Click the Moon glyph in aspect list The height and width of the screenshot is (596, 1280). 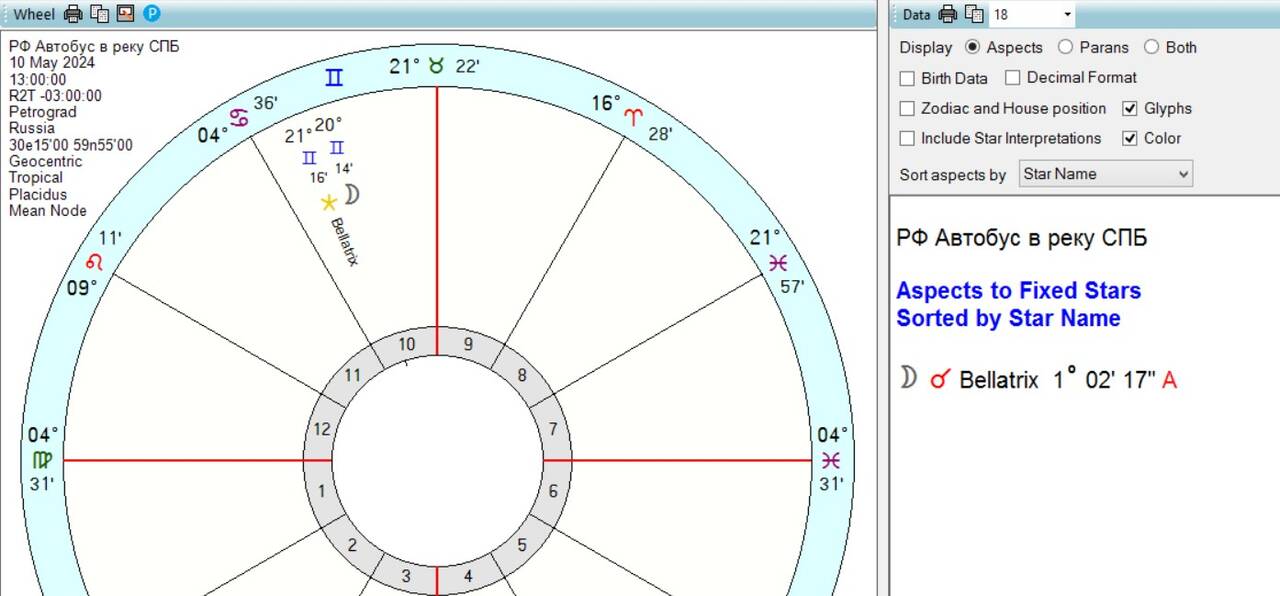[x=908, y=377]
